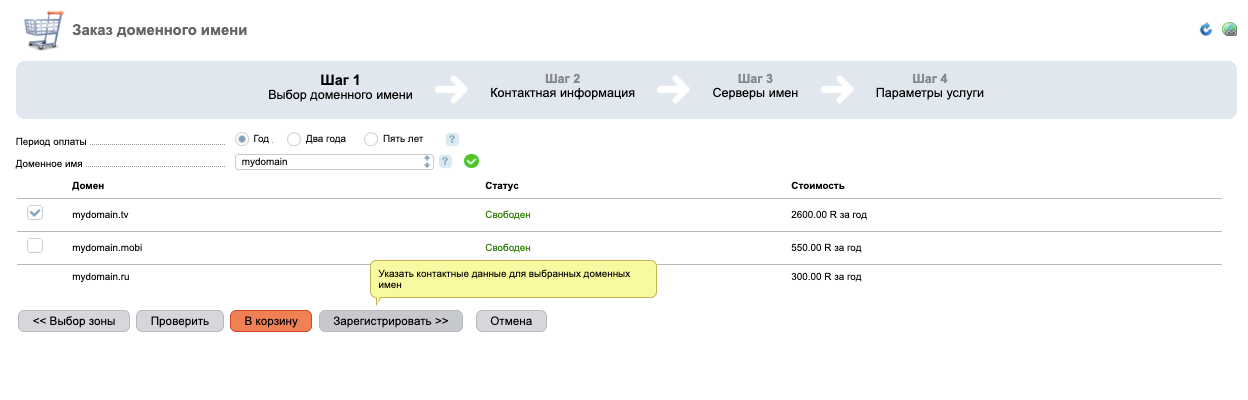
Task: Click the '<< Выбор зоны' button
Action: click(x=74, y=321)
